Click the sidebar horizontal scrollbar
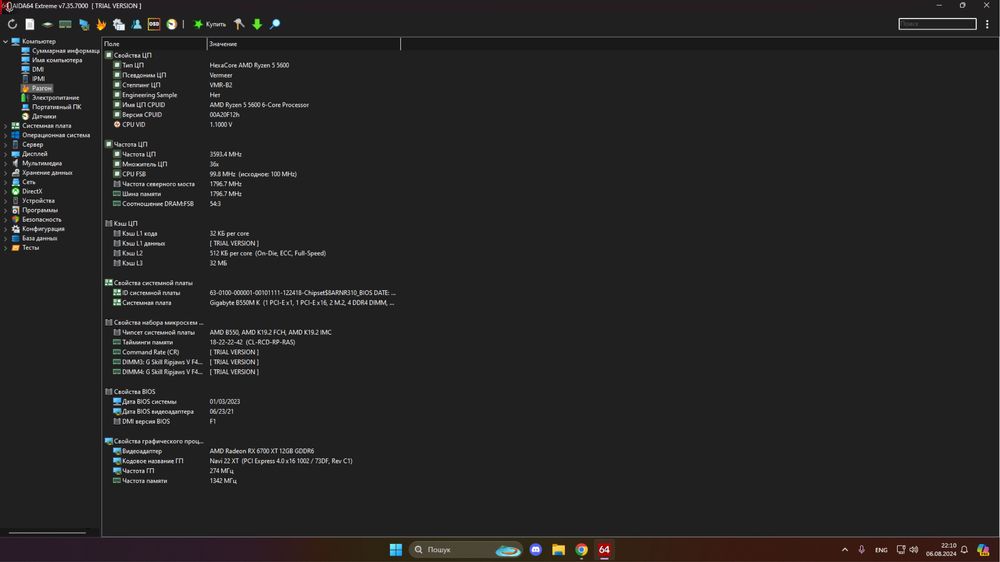The image size is (1000, 562). coord(47,533)
